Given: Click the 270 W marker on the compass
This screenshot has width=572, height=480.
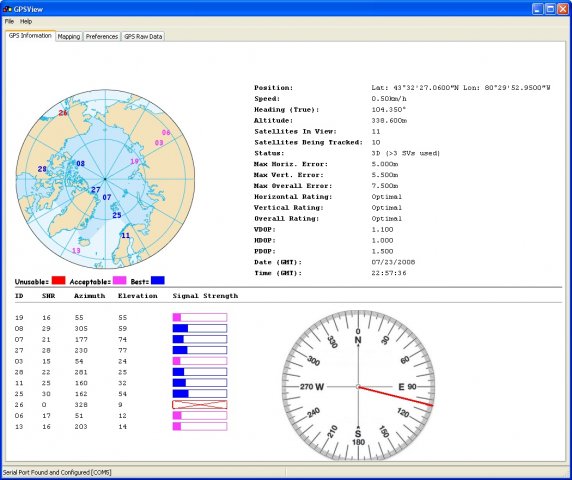Looking at the screenshot, I should tap(312, 387).
